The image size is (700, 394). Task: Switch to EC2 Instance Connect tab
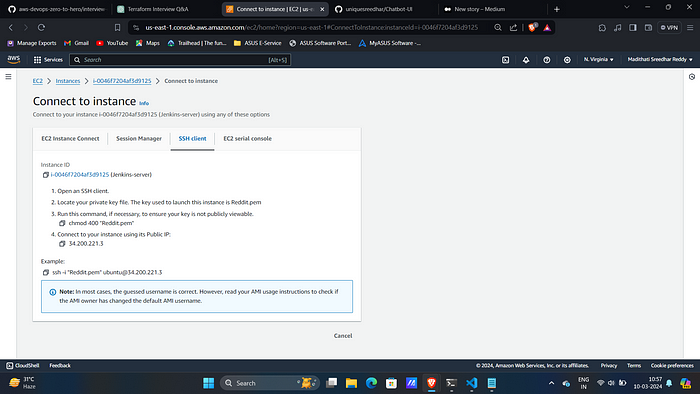[x=70, y=139]
